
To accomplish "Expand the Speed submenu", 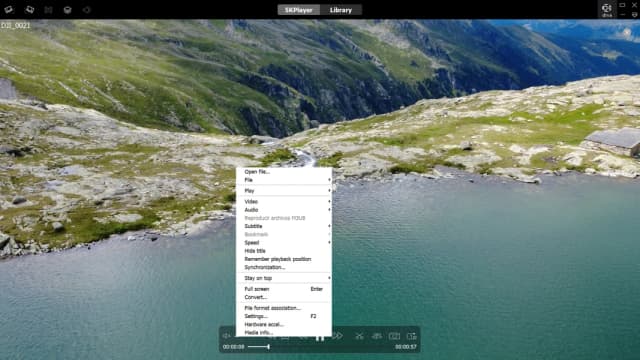I will 284,242.
